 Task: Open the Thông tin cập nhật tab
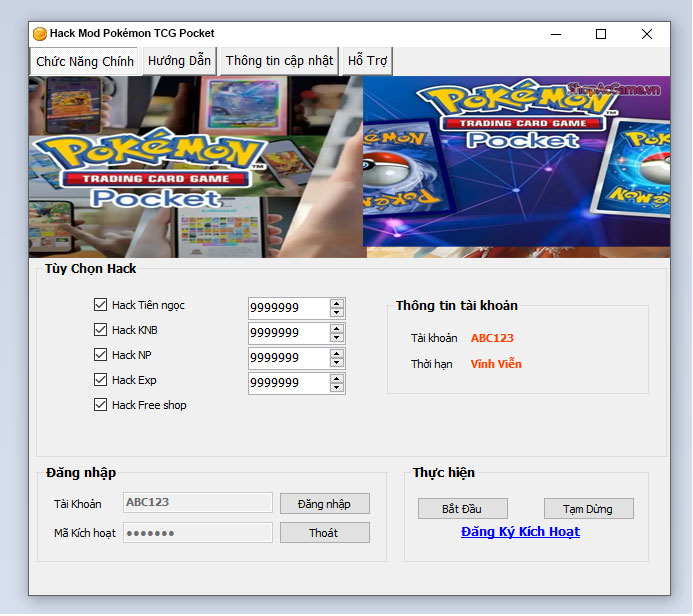279,61
